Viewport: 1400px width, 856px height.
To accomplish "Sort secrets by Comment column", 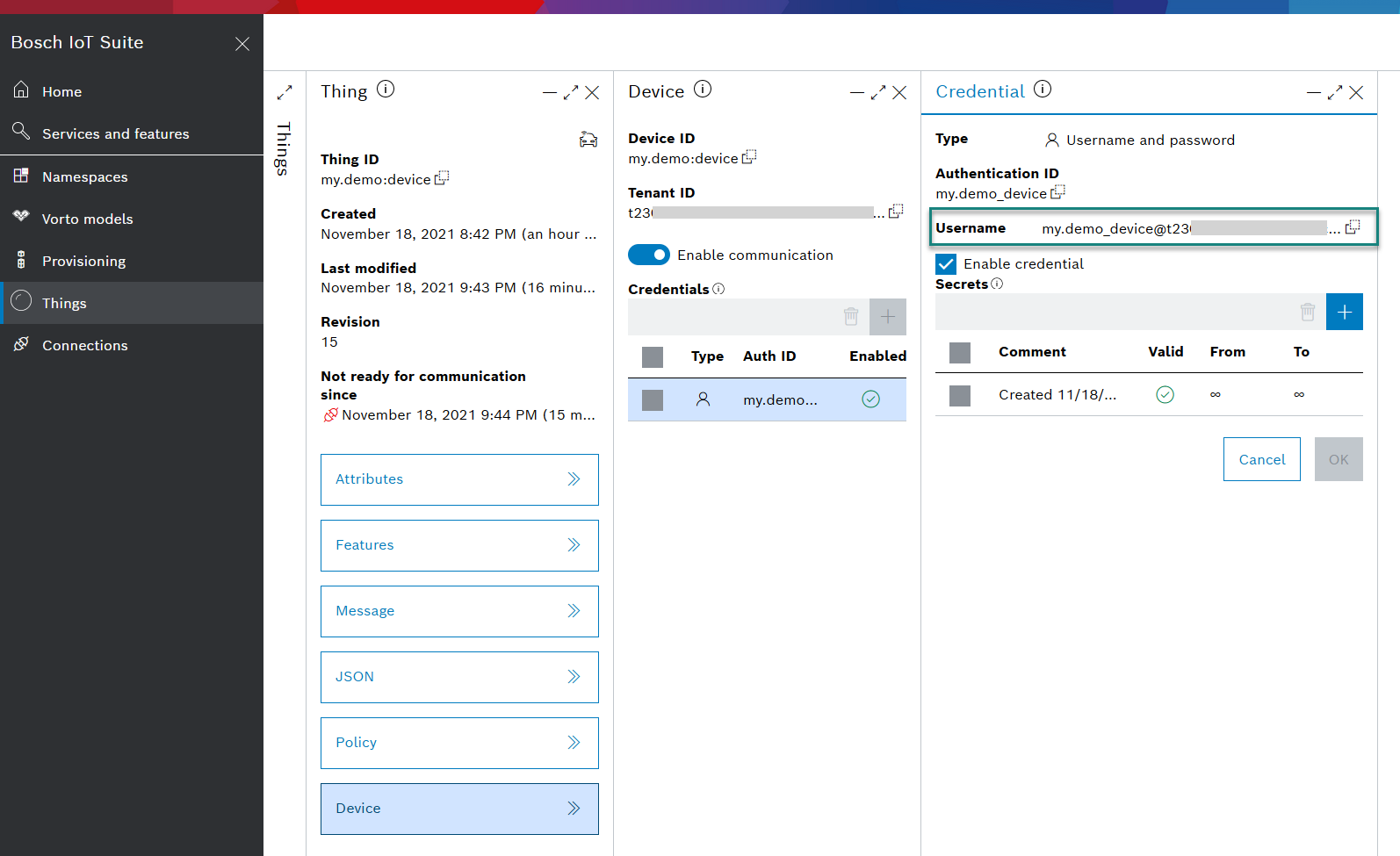I will (1032, 352).
